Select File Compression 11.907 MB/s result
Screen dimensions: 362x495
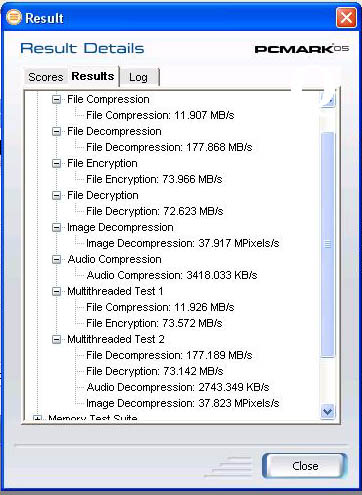coord(160,115)
